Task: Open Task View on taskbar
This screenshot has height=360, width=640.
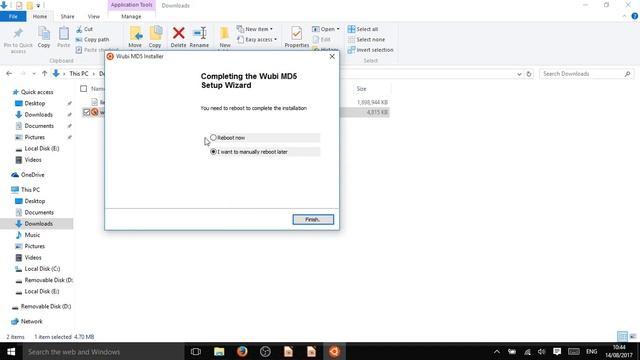Action: click(x=196, y=351)
